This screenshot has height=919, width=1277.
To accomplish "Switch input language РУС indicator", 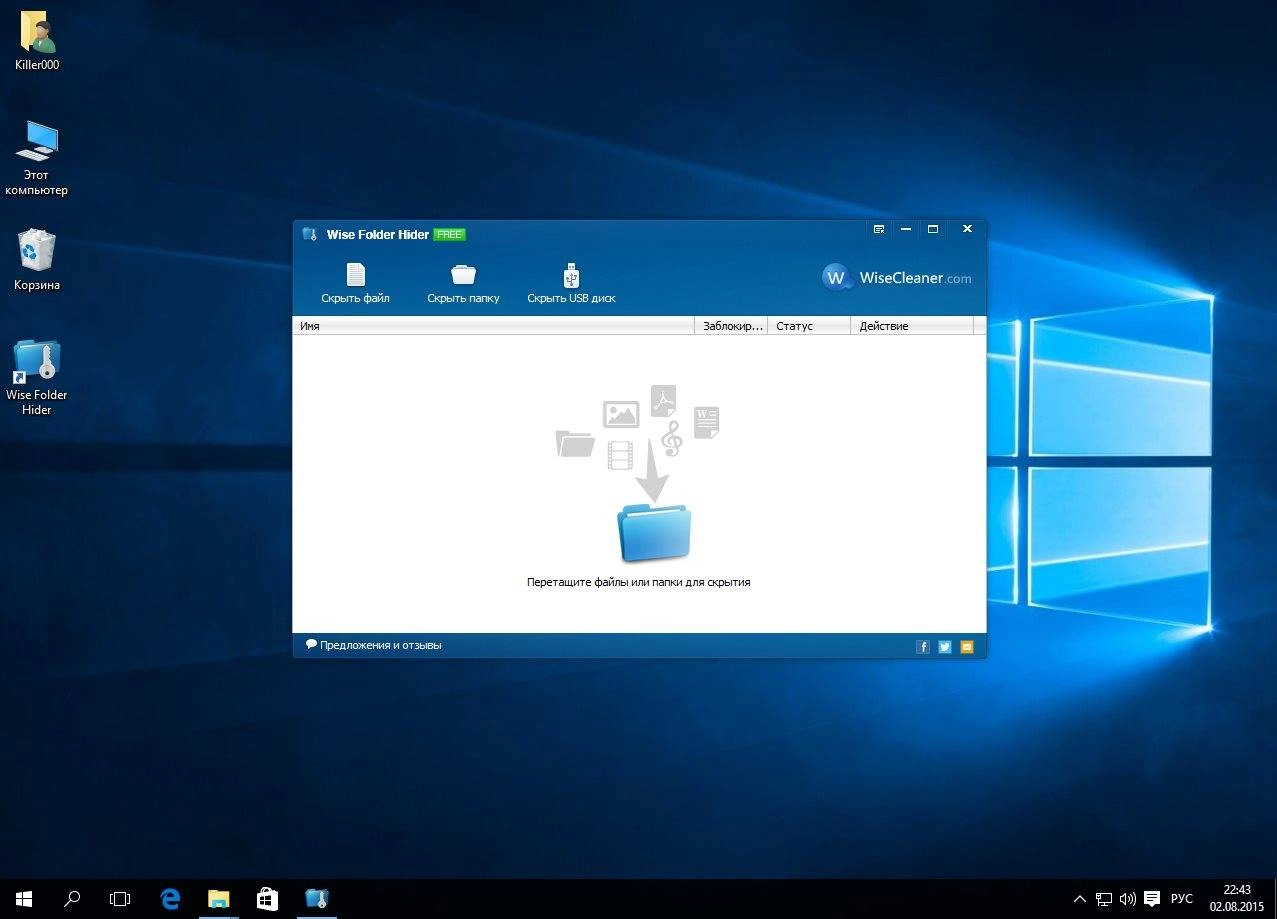I will 1182,899.
